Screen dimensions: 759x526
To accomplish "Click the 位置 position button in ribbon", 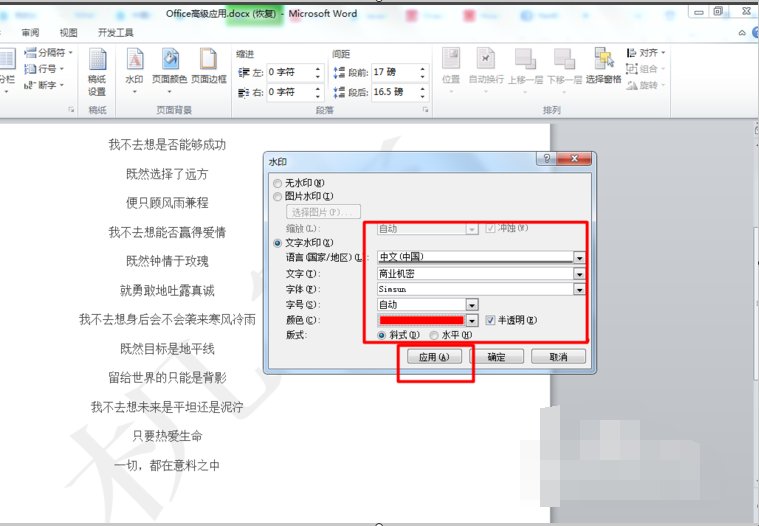I will coord(451,70).
